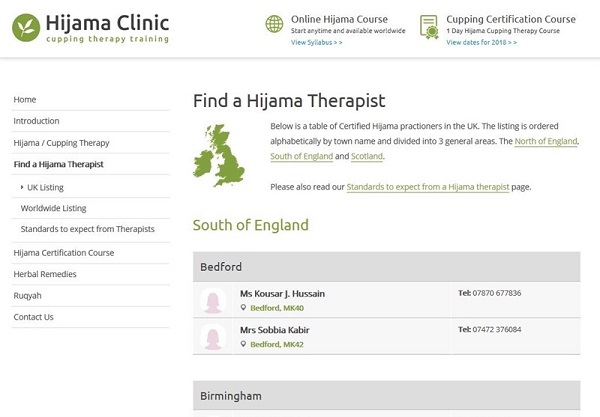Open the Ruqyah sidebar item
The height and width of the screenshot is (417, 600).
(27, 296)
